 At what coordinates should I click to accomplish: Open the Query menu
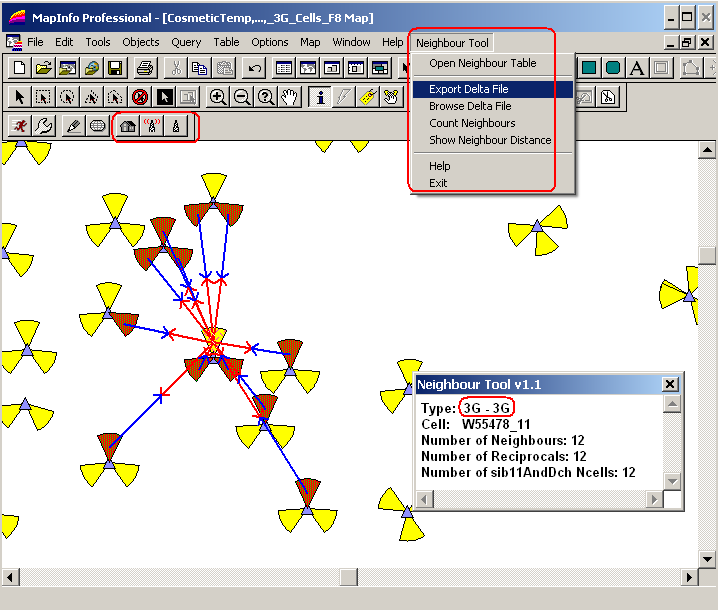(186, 42)
